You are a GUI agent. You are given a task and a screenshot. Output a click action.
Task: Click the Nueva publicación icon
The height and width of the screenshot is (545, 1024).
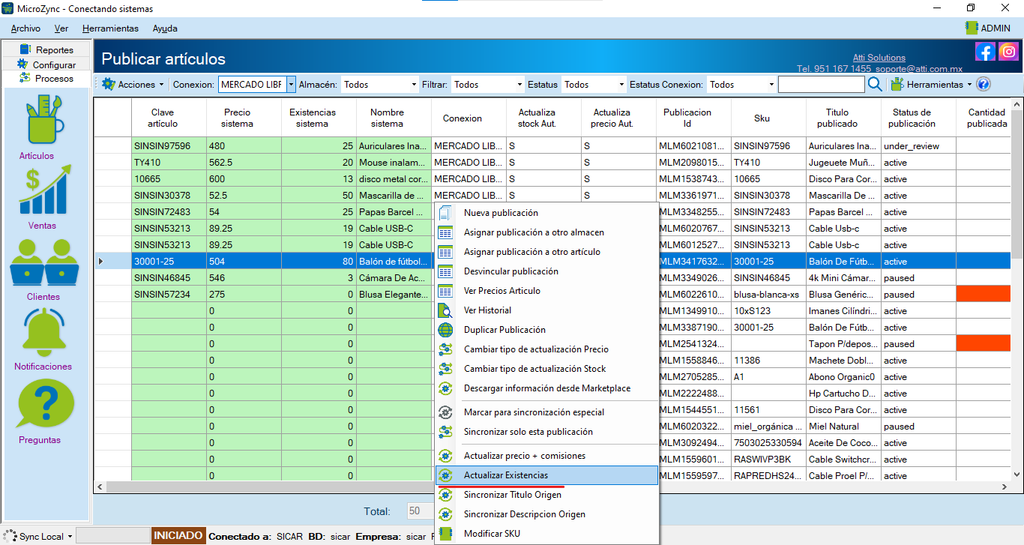click(445, 213)
